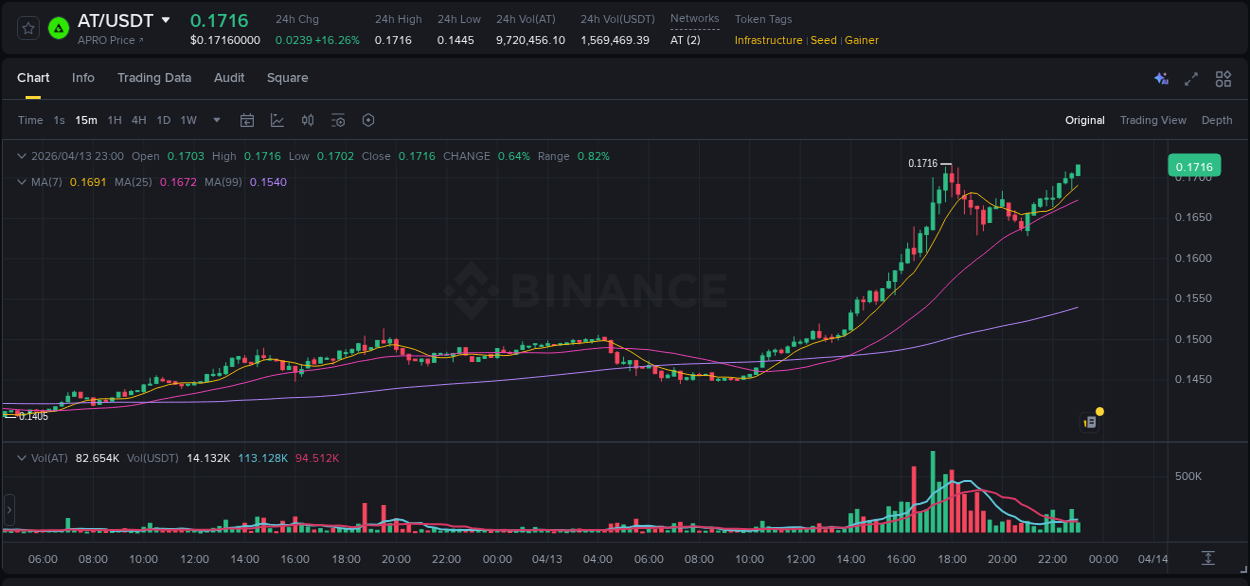Select the chart overlay style icon
The width and height of the screenshot is (1250, 586).
point(277,120)
